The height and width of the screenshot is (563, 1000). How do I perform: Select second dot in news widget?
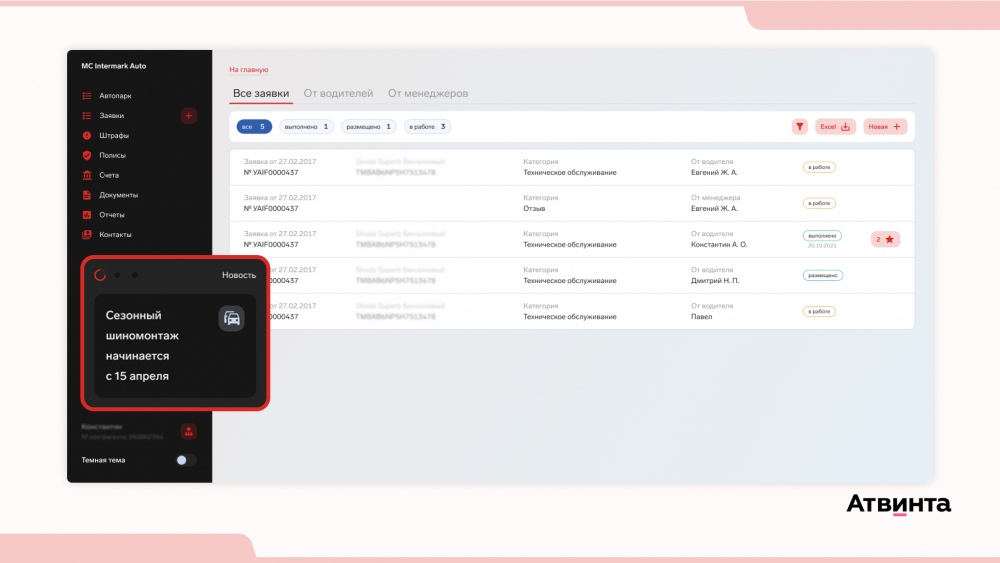117,275
